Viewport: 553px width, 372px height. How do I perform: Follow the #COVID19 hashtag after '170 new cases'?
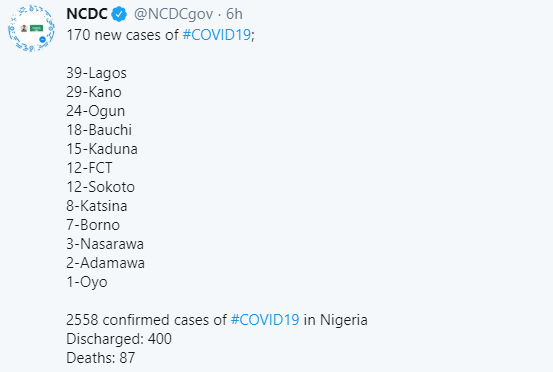217,35
